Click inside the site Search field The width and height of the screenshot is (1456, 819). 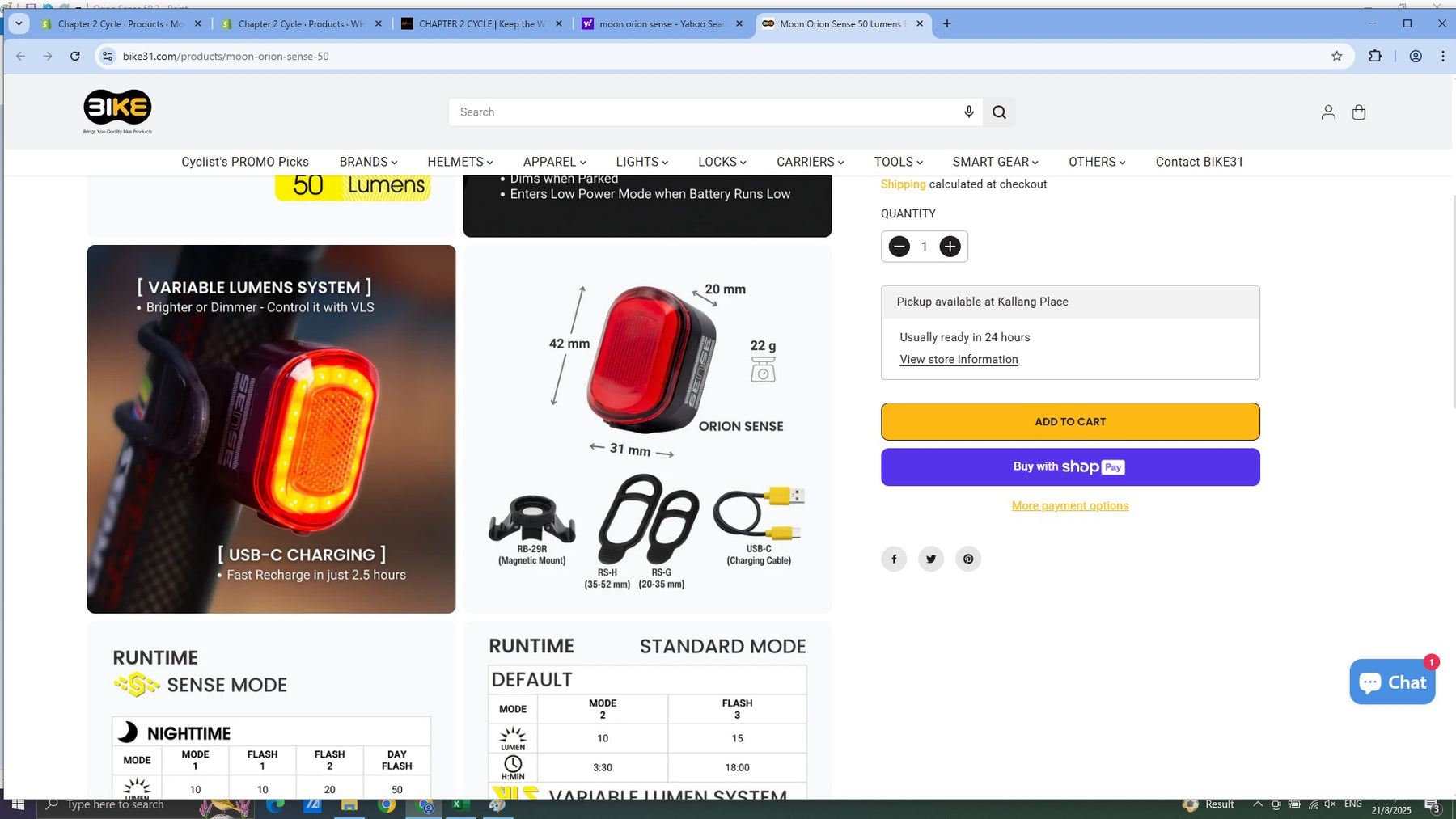[704, 112]
